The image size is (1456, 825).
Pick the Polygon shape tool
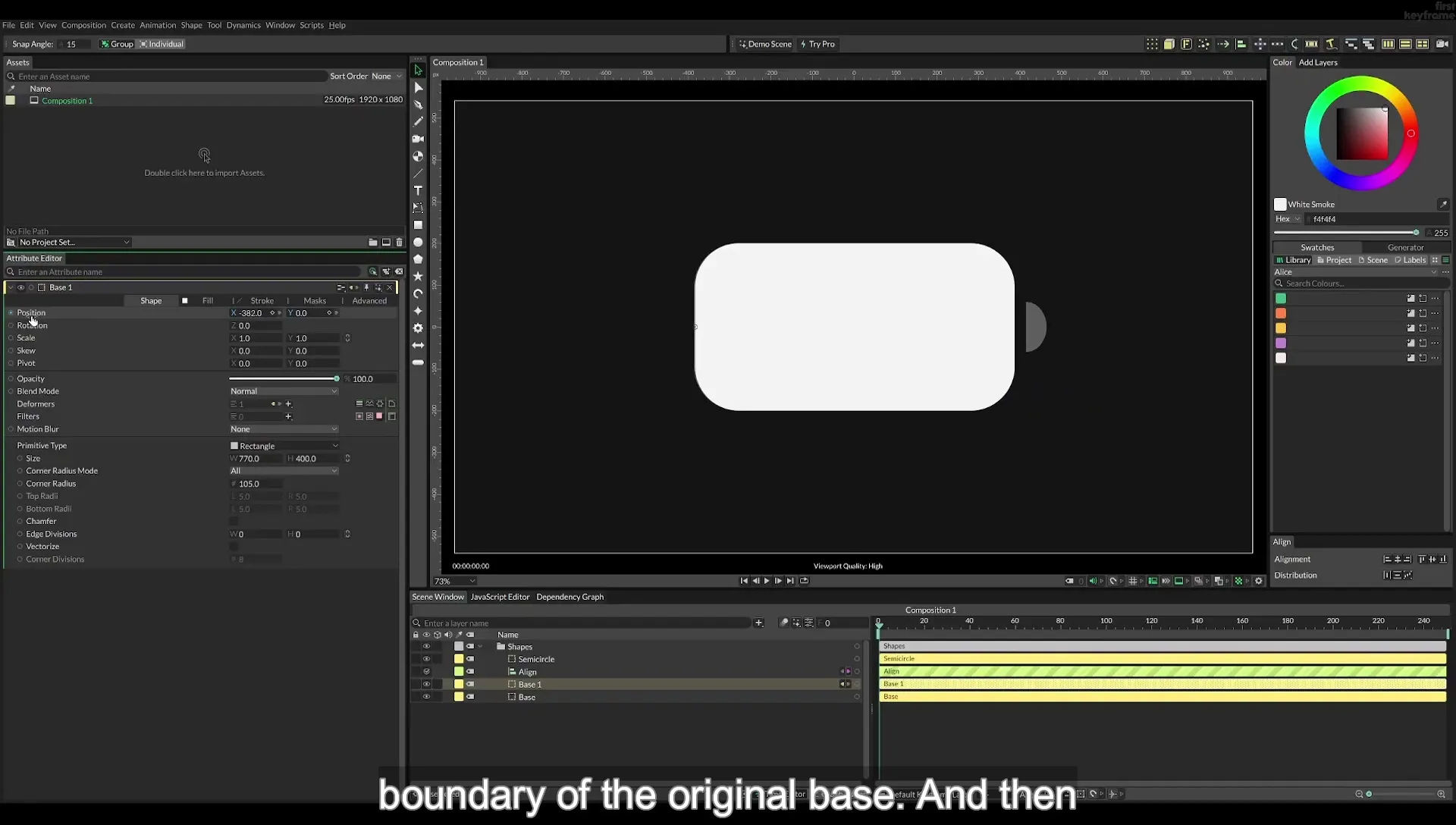[418, 259]
